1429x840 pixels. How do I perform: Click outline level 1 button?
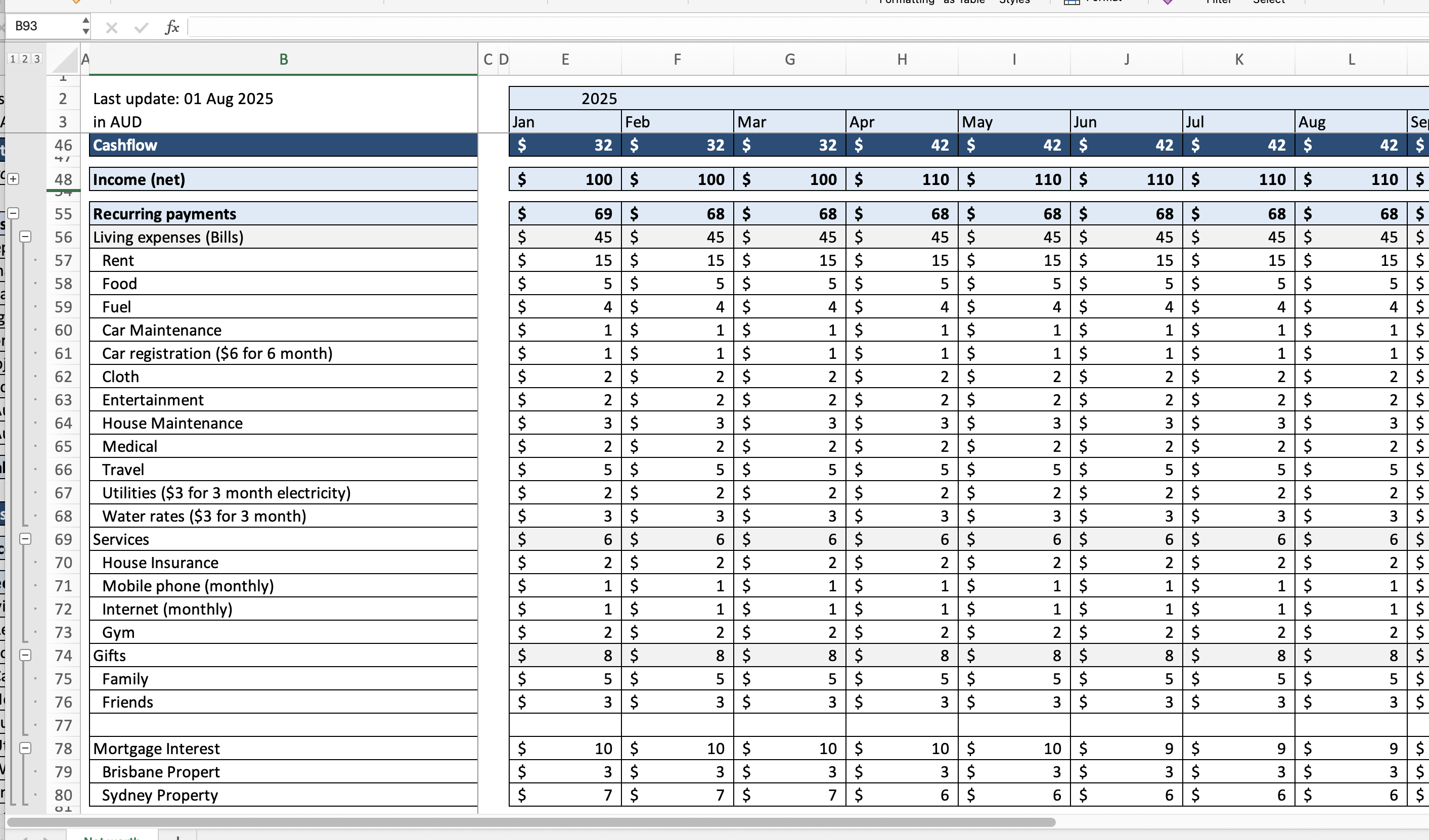click(x=13, y=59)
